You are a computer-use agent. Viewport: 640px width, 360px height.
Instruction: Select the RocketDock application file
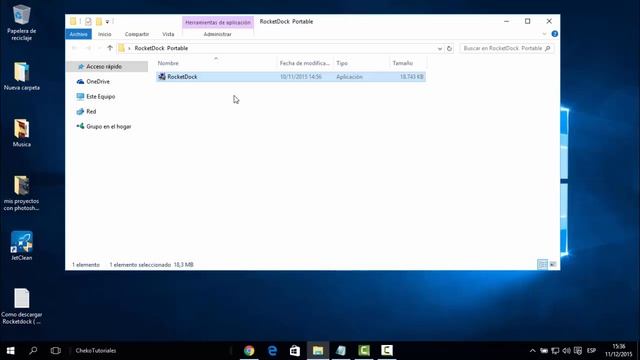291,77
